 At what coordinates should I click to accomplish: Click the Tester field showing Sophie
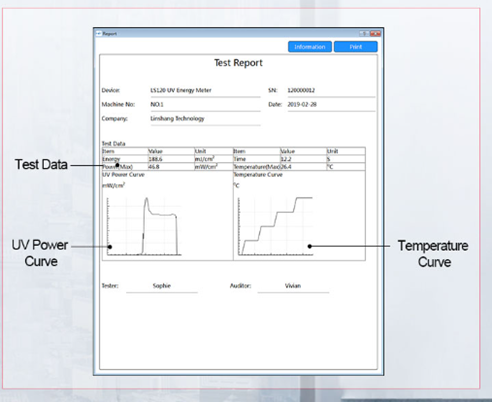(x=162, y=286)
